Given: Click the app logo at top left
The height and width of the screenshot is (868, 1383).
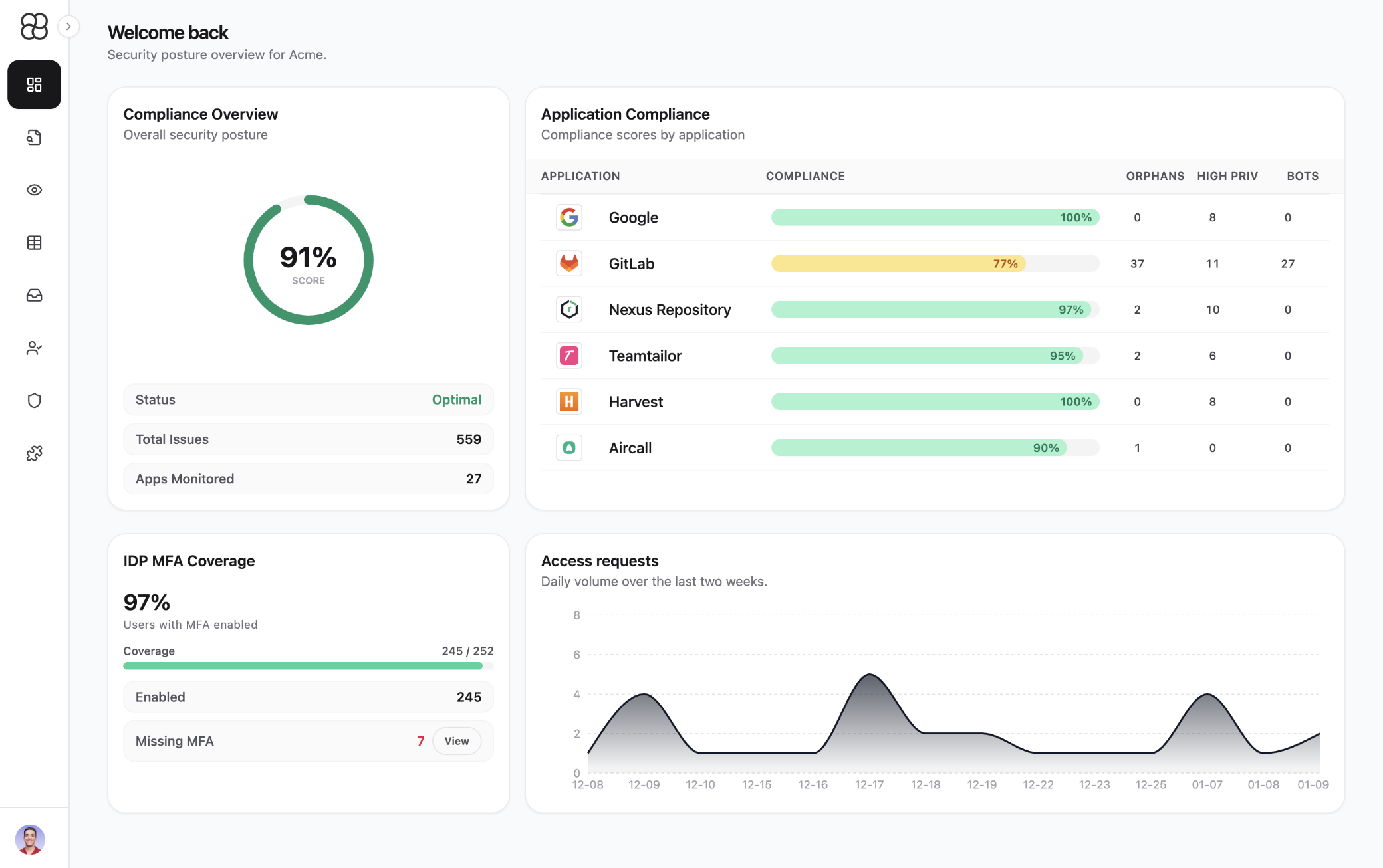Looking at the screenshot, I should tap(34, 27).
